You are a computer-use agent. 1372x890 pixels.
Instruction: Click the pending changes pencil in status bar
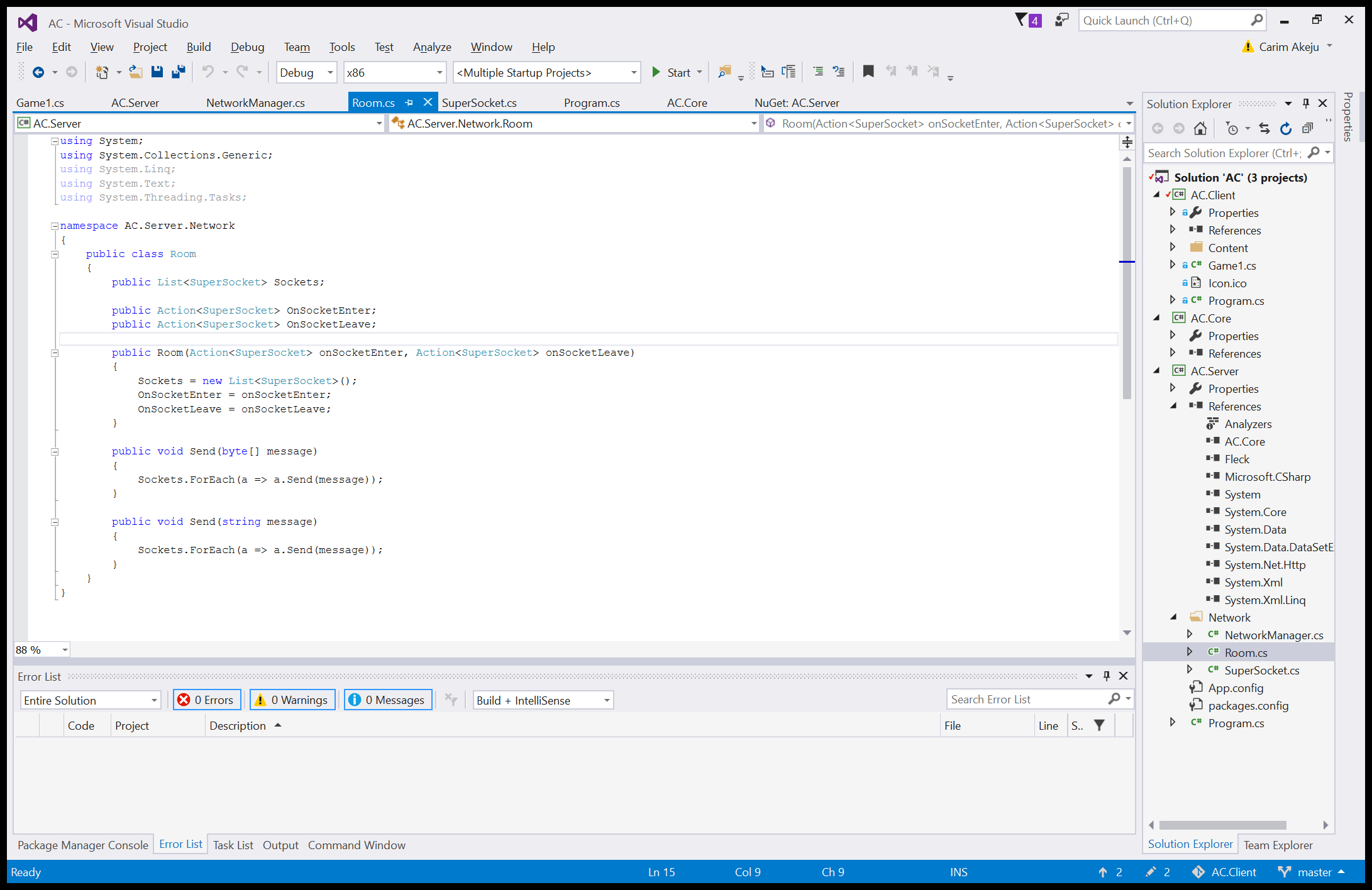(x=1151, y=872)
